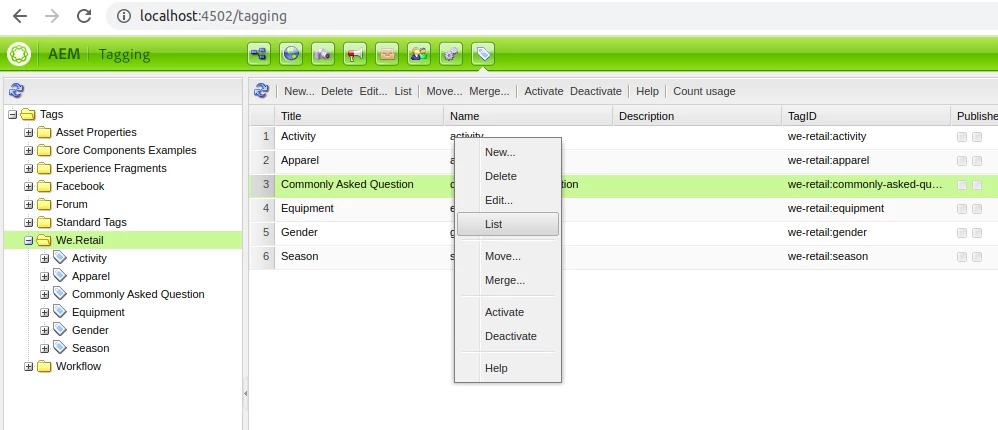Screen dimensions: 998x430
Task: Click the site info icon in address bar
Action: (x=125, y=16)
